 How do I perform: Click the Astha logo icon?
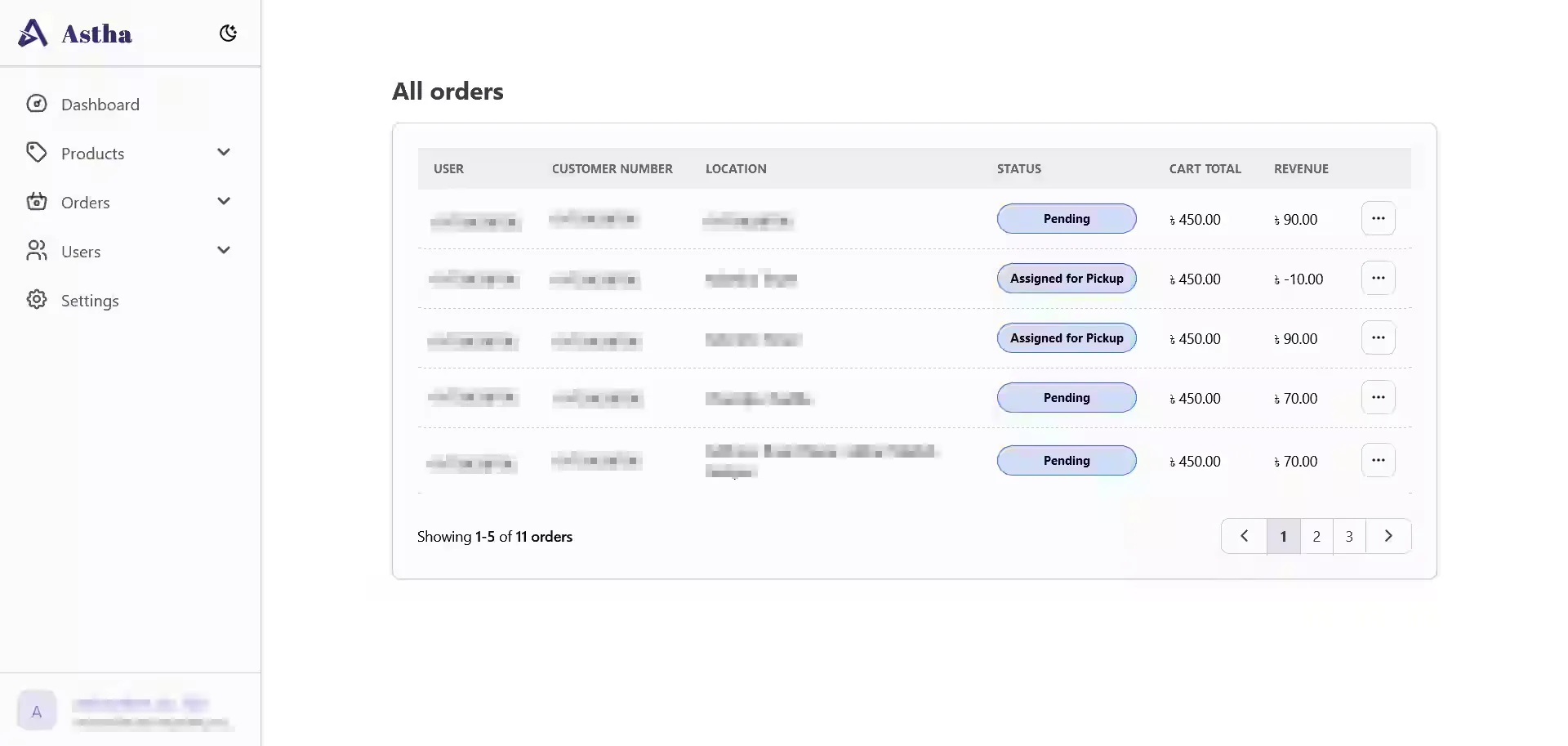pos(33,33)
